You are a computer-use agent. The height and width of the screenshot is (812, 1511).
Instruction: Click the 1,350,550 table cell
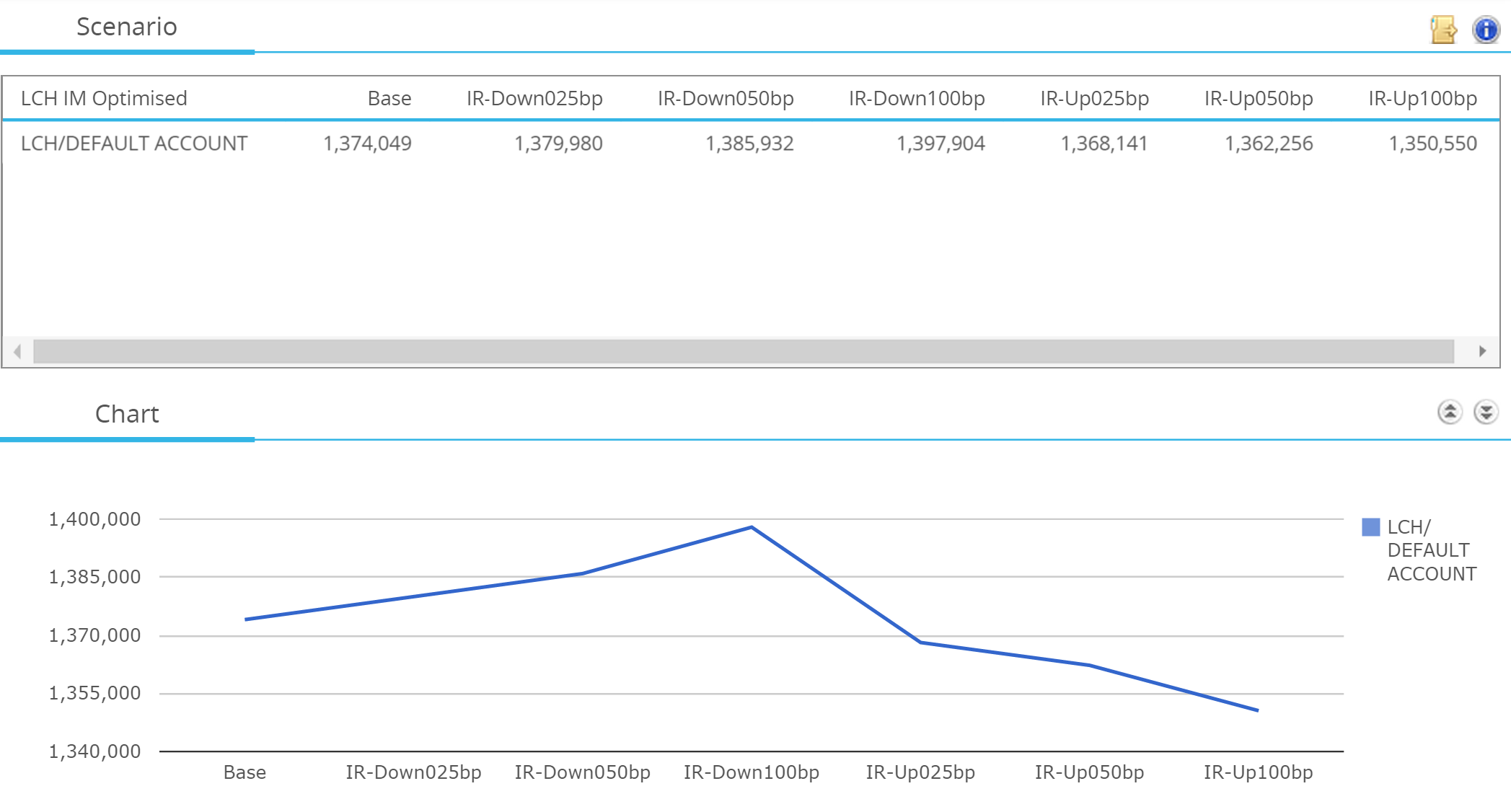(1433, 144)
